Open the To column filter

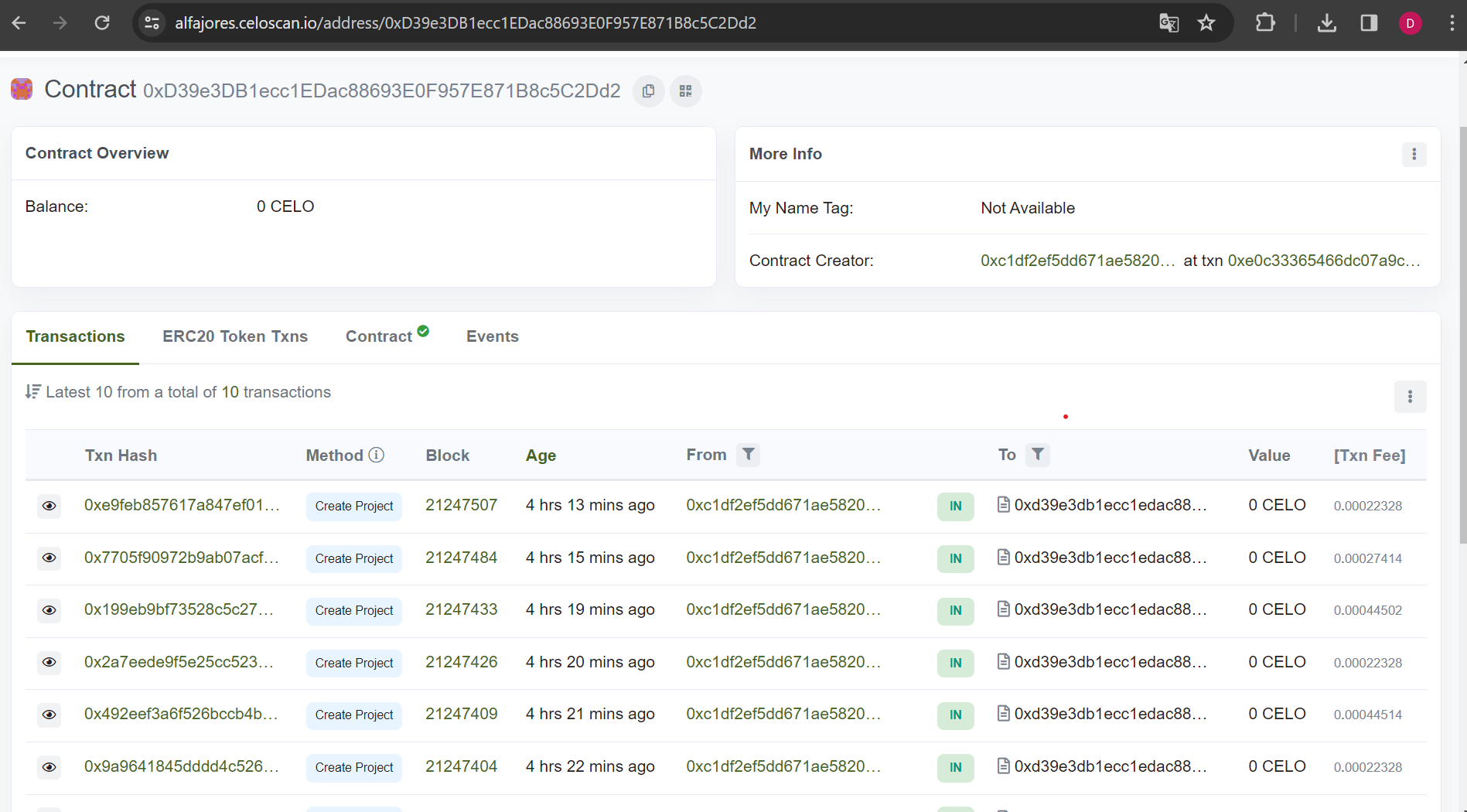point(1038,455)
